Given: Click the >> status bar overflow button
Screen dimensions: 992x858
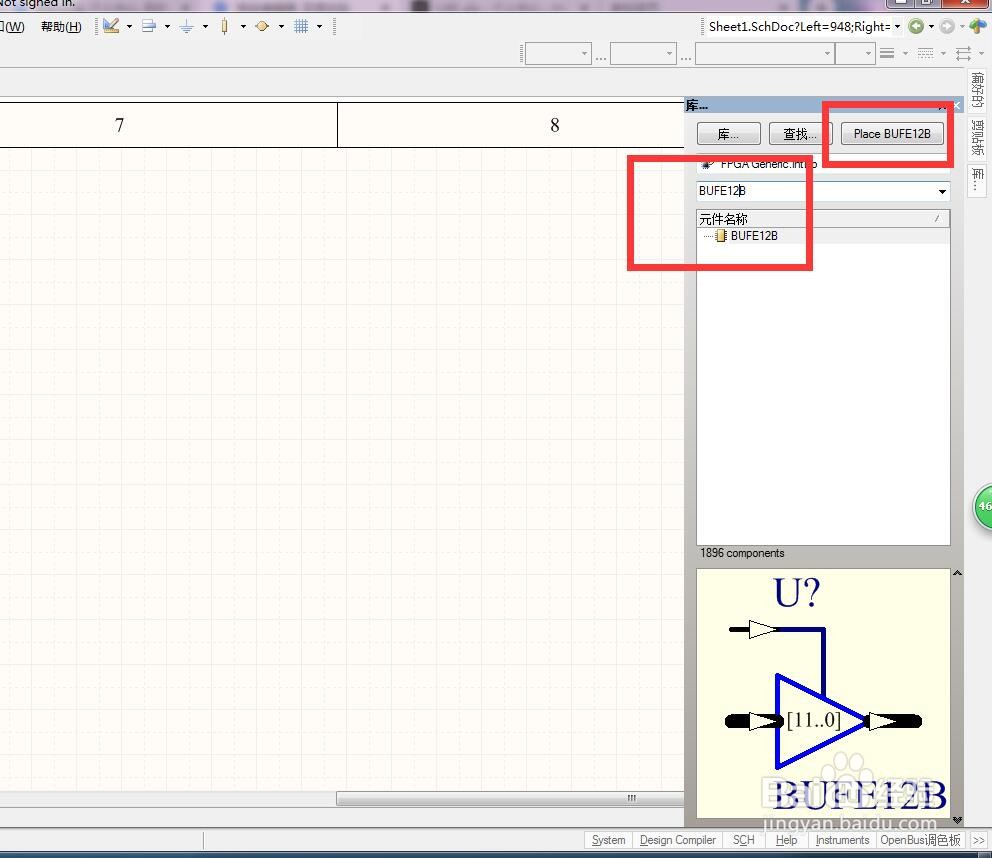Looking at the screenshot, I should coord(979,840).
